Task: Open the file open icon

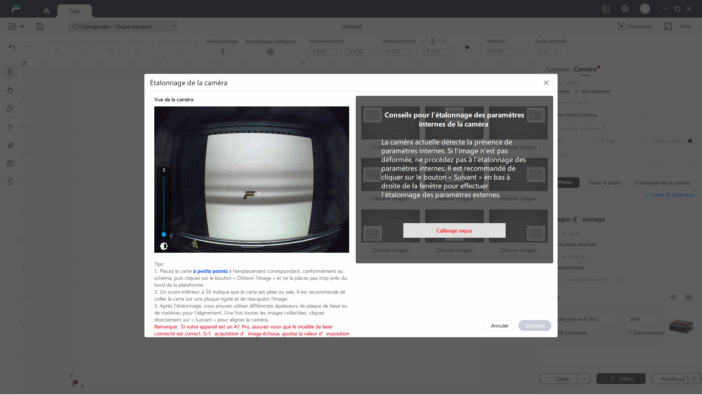Action: pos(12,26)
